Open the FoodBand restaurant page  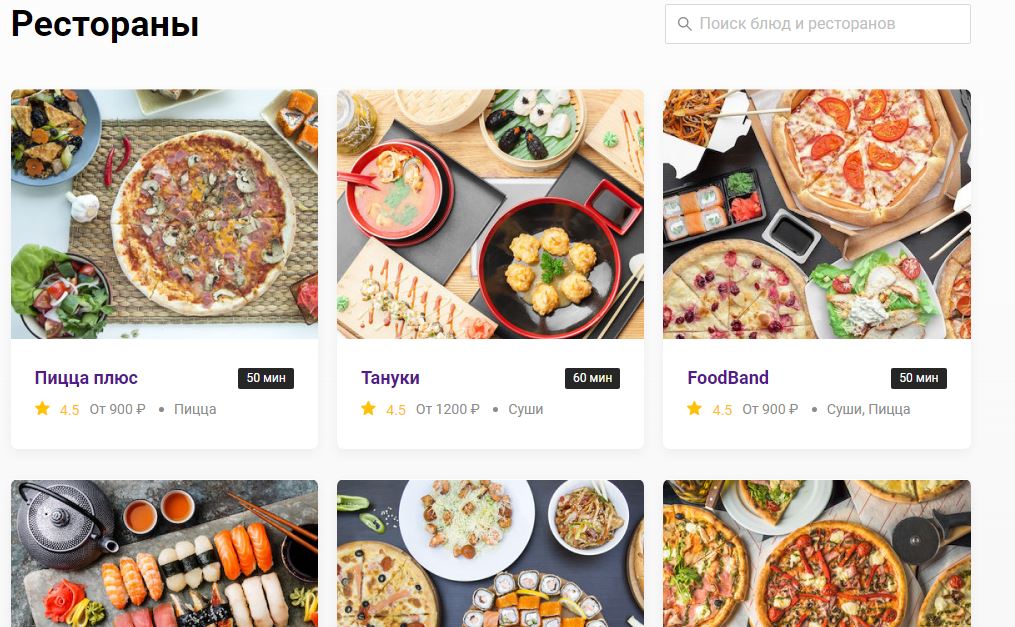coord(728,378)
